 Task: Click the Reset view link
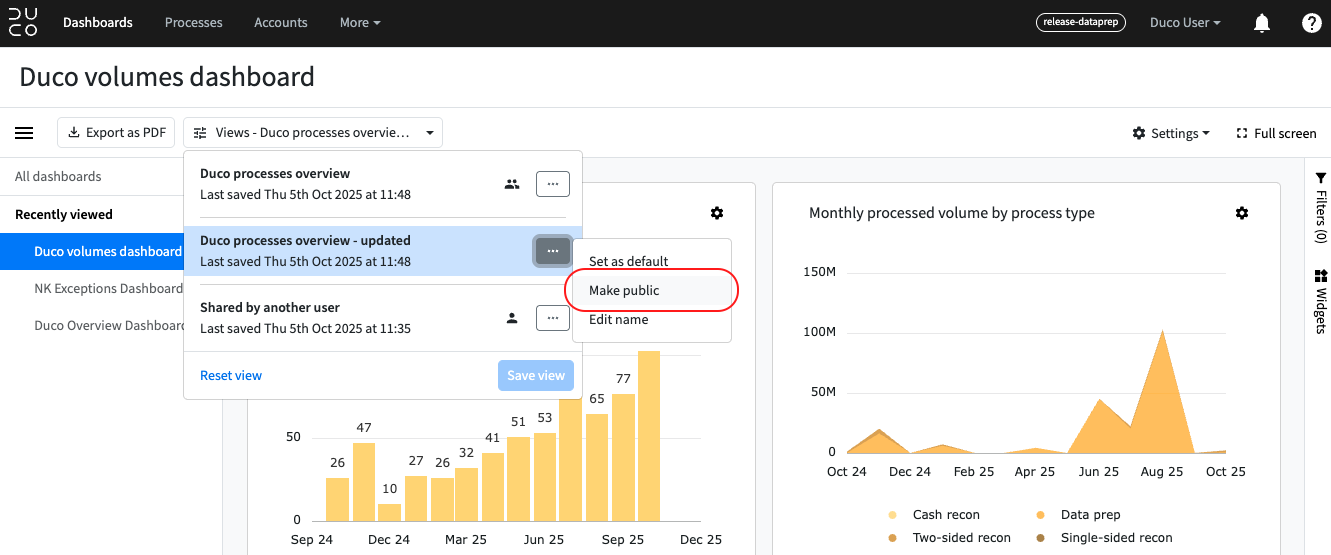tap(231, 376)
